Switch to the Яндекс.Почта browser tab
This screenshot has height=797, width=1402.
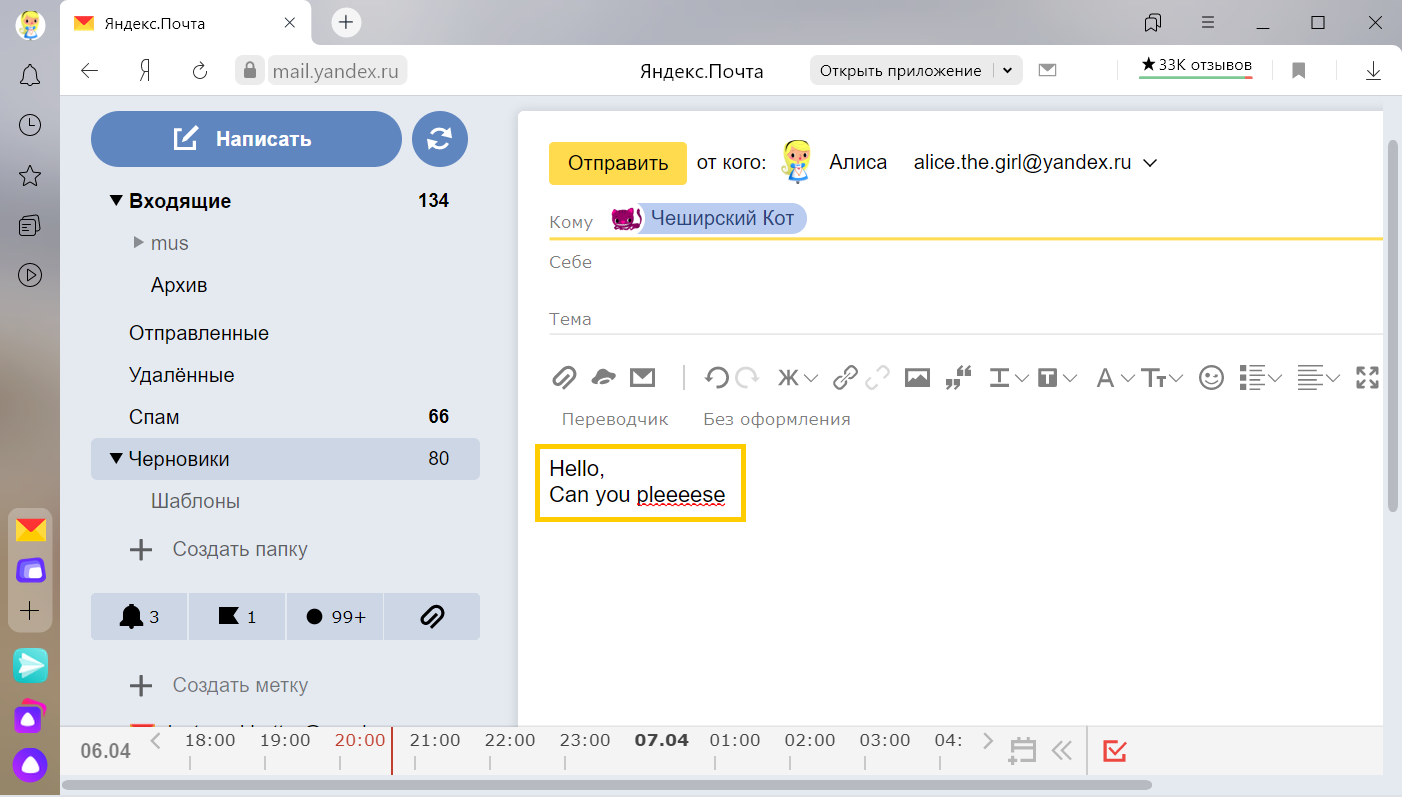[185, 22]
